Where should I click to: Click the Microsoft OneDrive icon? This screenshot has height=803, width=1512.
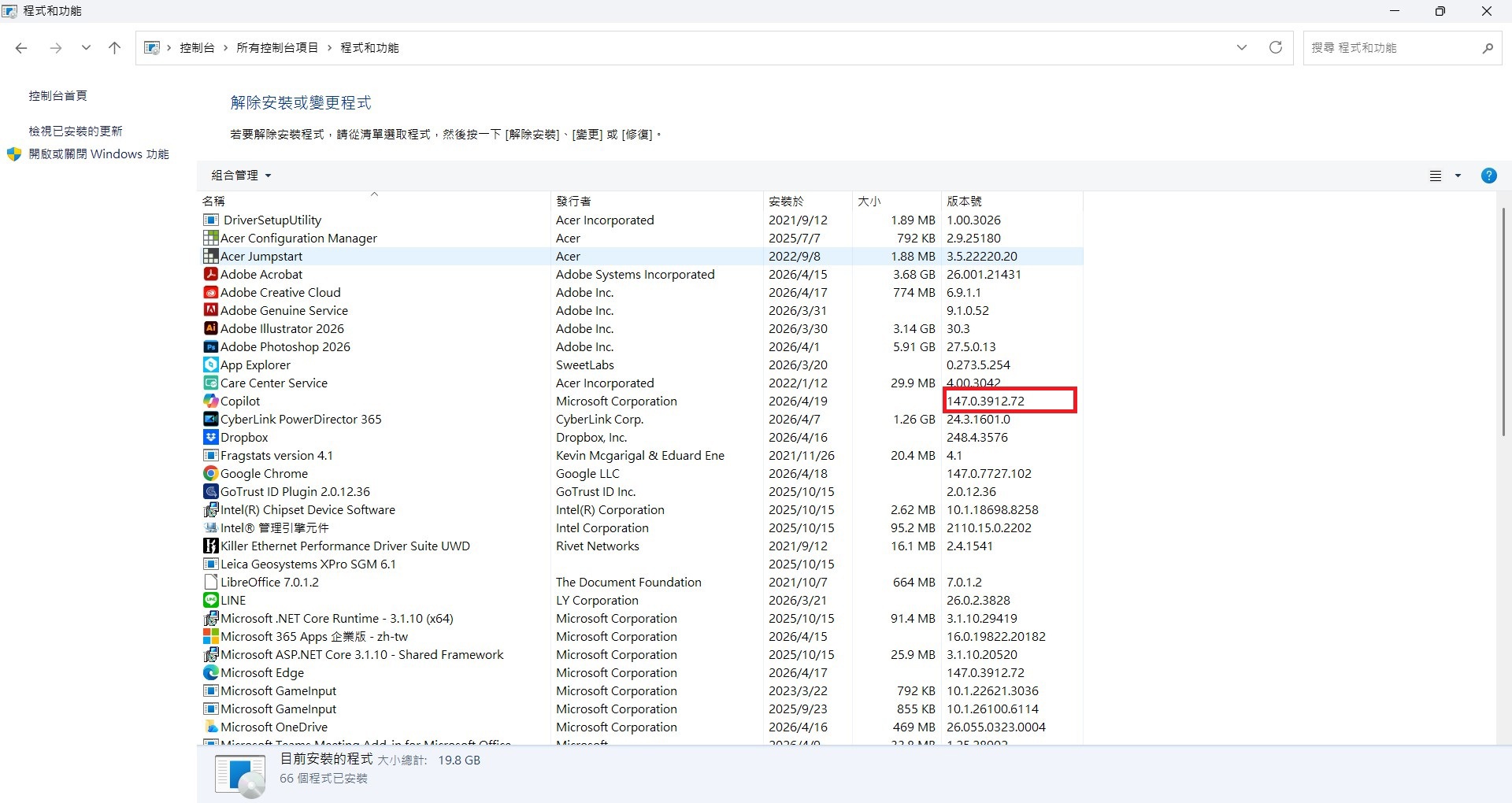tap(210, 727)
